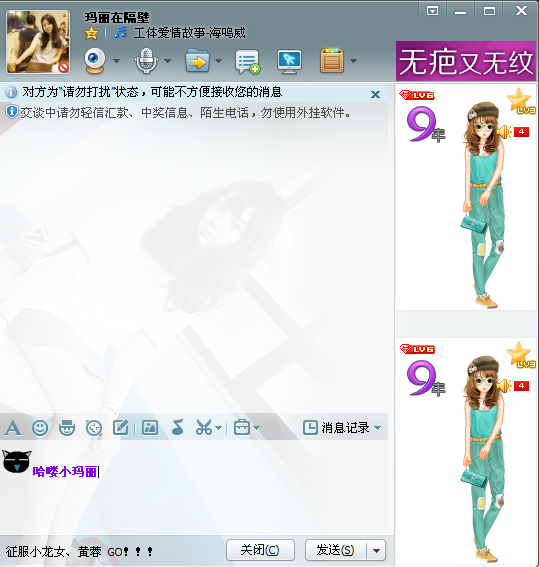Open the emoticon smiley picker
Image resolution: width=539 pixels, height=567 pixels.
coord(40,428)
